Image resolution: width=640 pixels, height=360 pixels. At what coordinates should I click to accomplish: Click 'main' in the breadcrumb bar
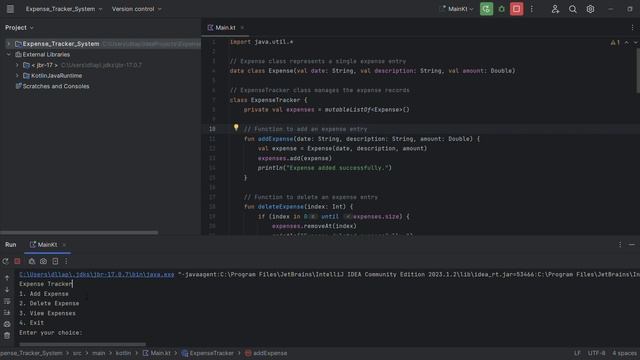click(x=98, y=353)
